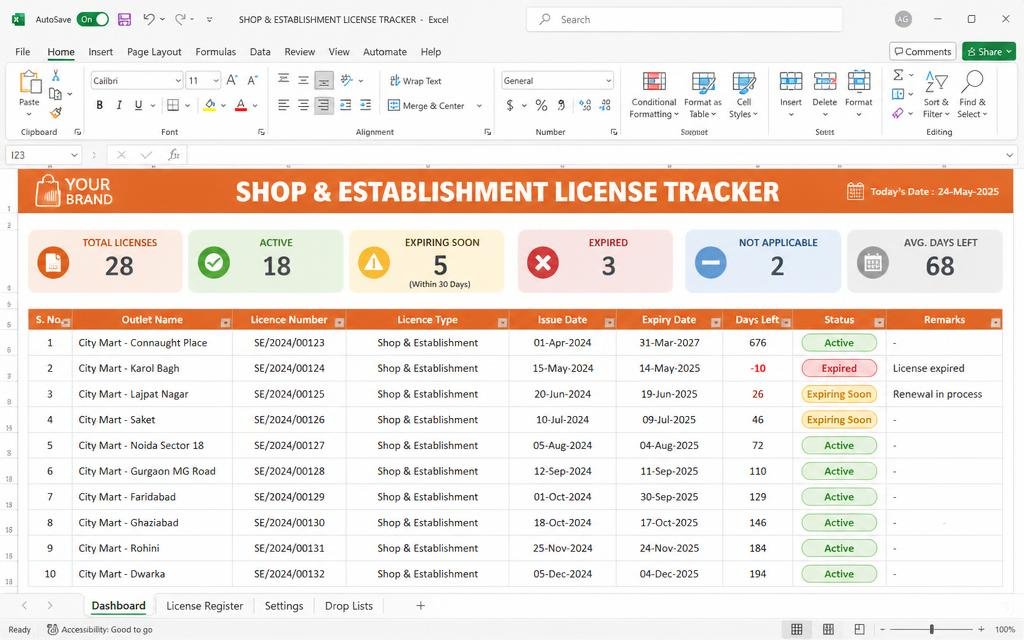Open the Status column filter
The width and height of the screenshot is (1024, 640).
tap(879, 323)
